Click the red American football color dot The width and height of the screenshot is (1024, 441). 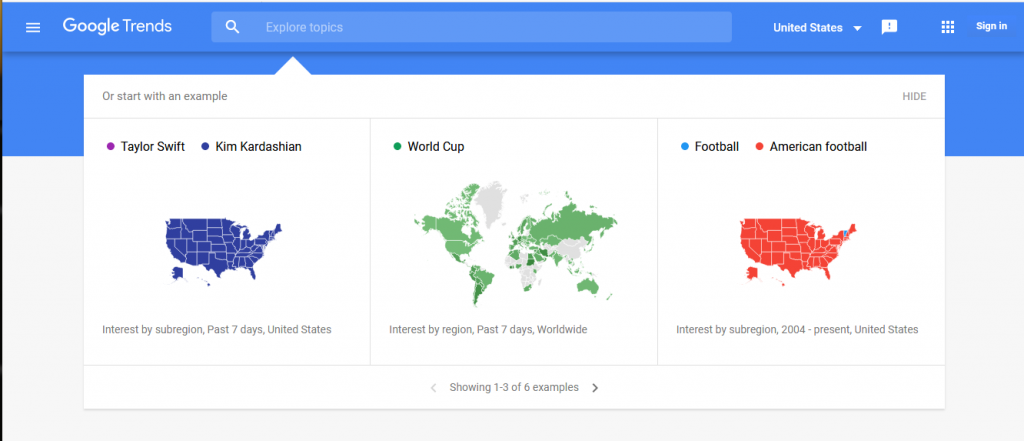pyautogui.click(x=760, y=147)
